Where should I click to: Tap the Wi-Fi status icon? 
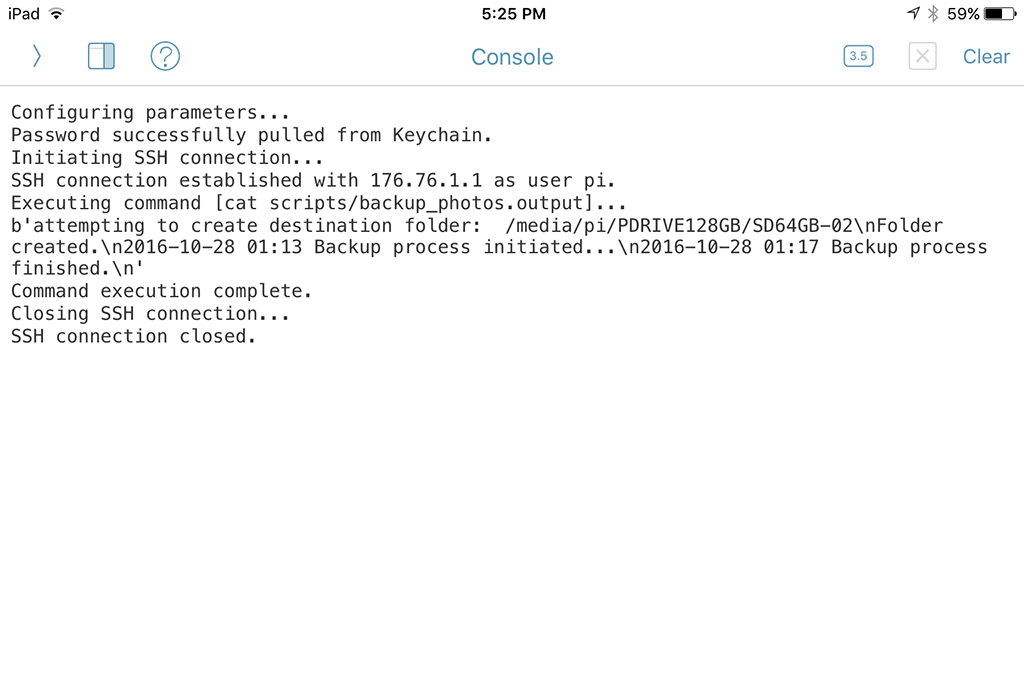point(57,14)
